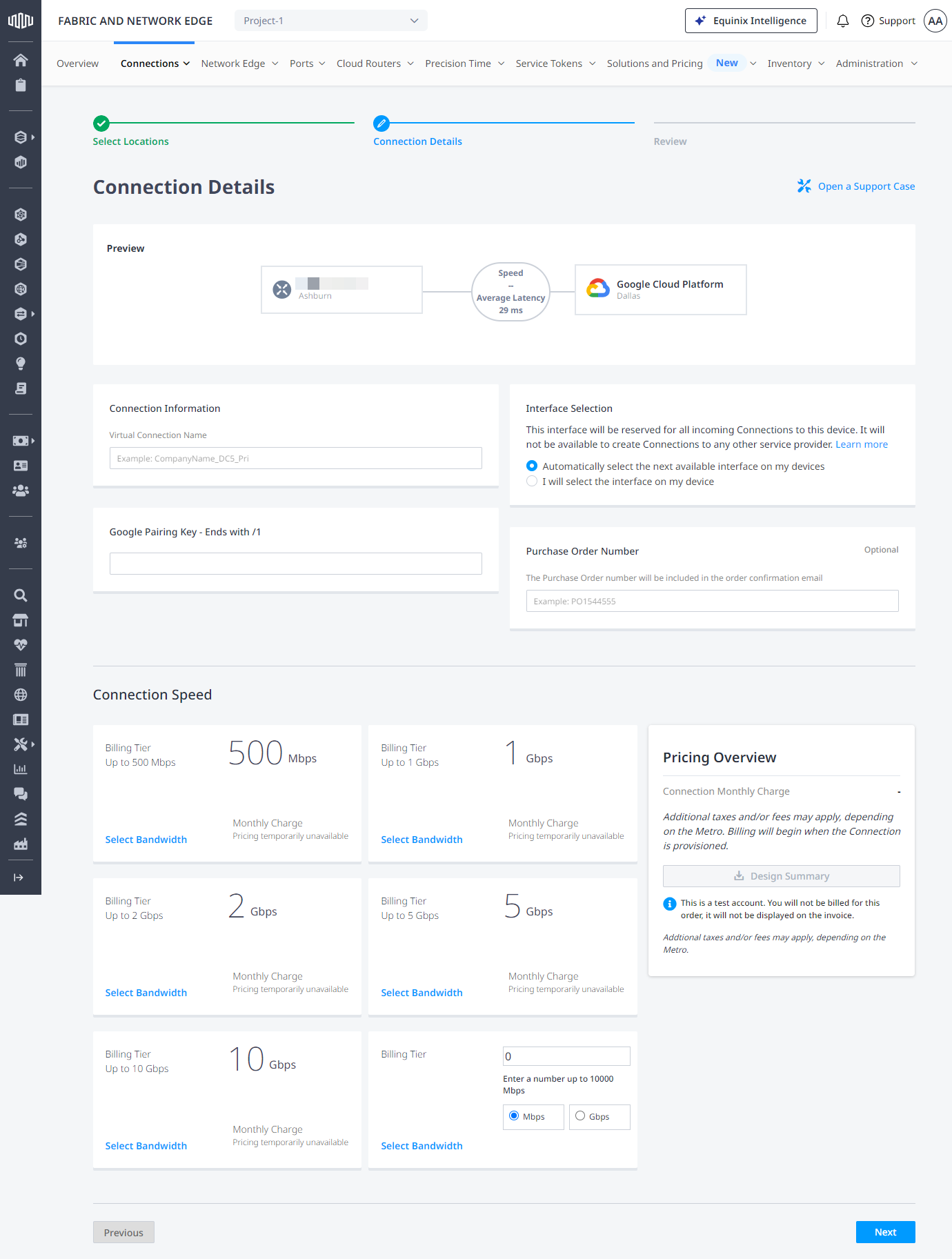
Task: Open the ID card sidebar icon
Action: point(21,466)
